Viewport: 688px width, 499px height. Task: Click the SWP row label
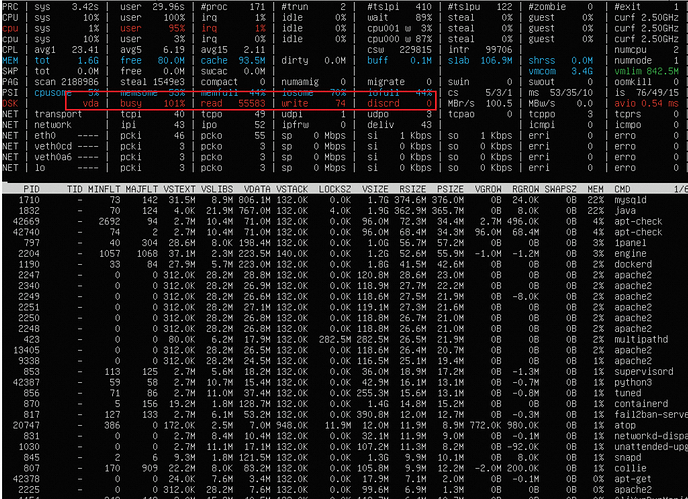10,71
